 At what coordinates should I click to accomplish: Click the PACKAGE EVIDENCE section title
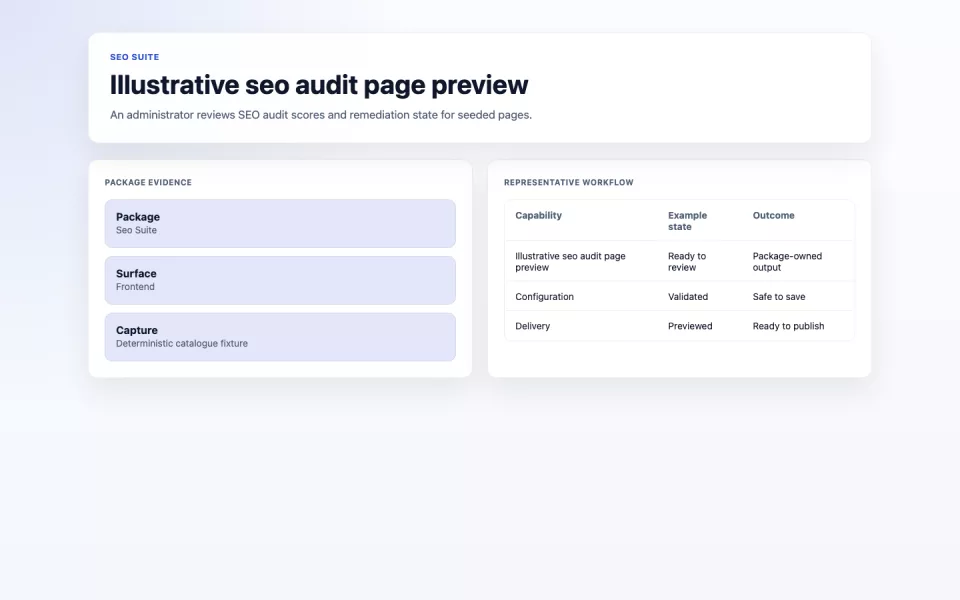(x=148, y=182)
